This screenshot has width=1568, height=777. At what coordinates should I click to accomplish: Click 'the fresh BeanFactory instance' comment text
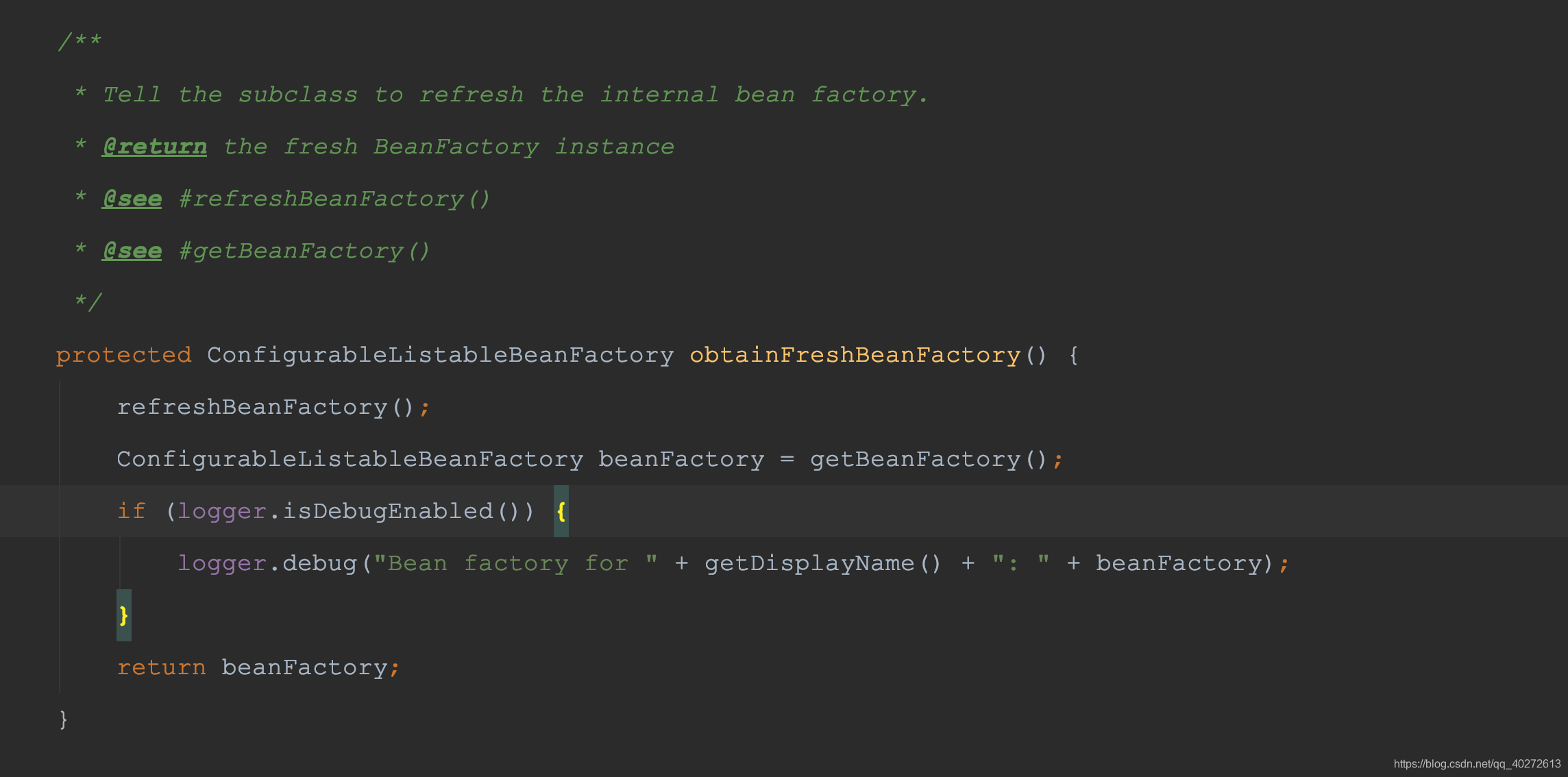449,147
